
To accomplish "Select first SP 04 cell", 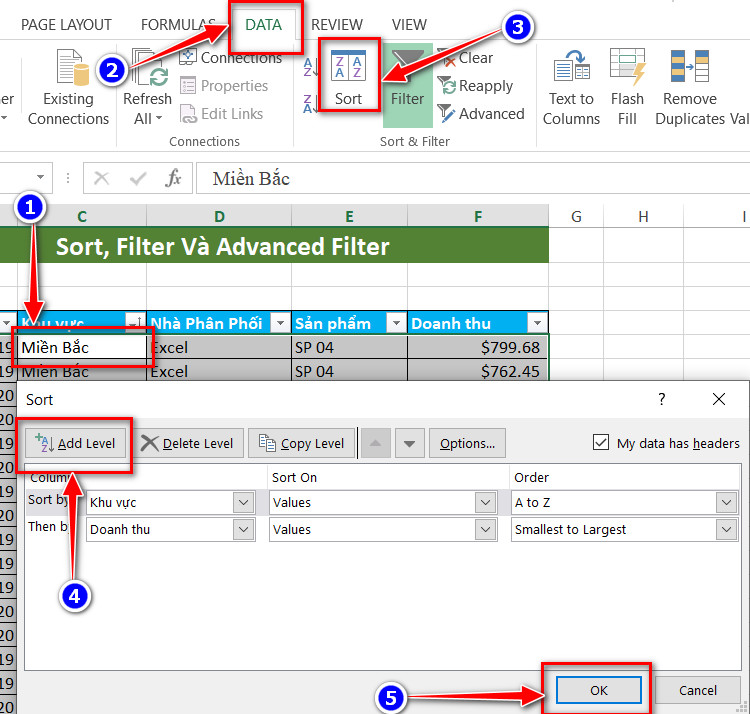I will pyautogui.click(x=349, y=347).
